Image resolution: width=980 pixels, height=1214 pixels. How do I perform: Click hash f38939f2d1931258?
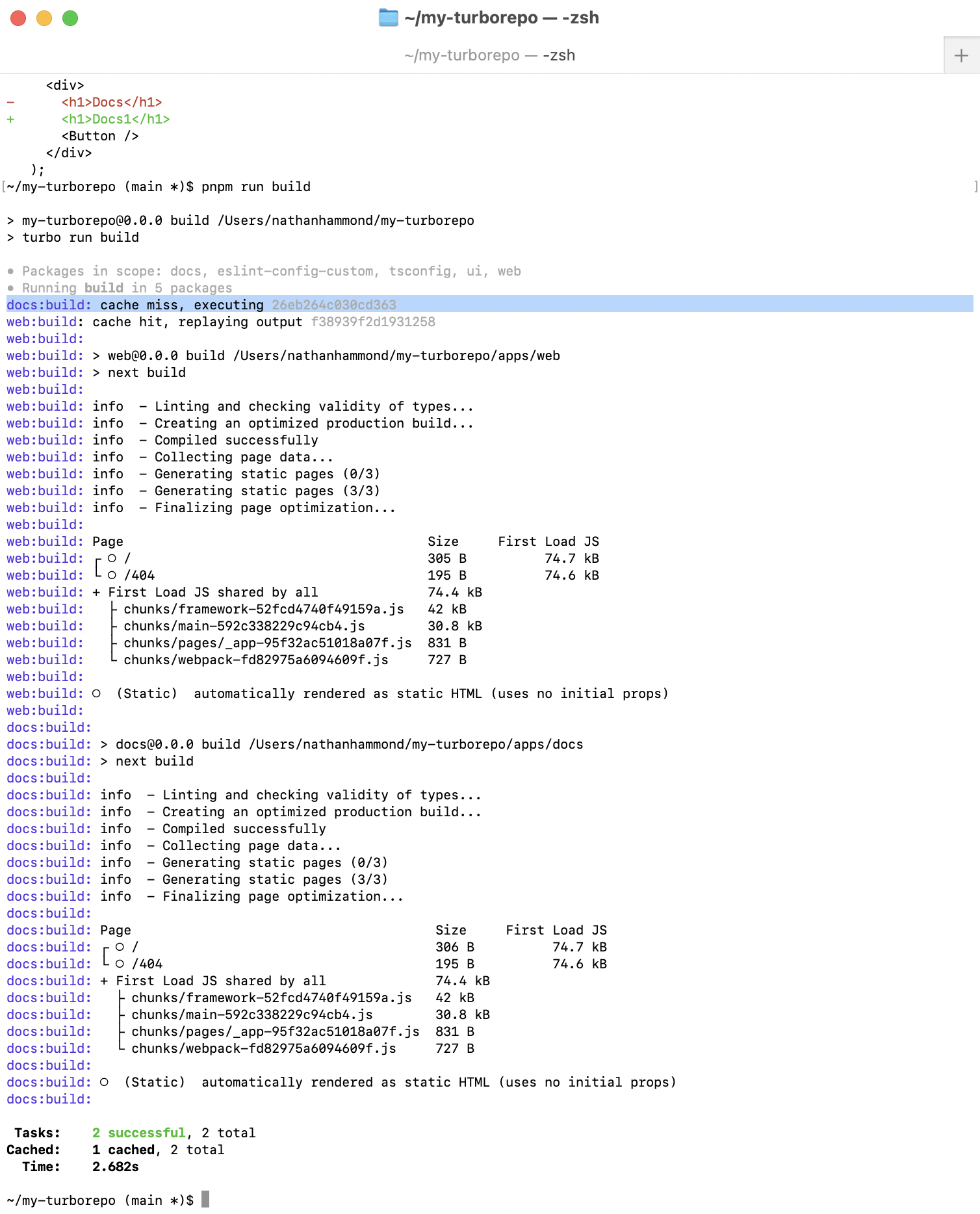[x=373, y=322]
